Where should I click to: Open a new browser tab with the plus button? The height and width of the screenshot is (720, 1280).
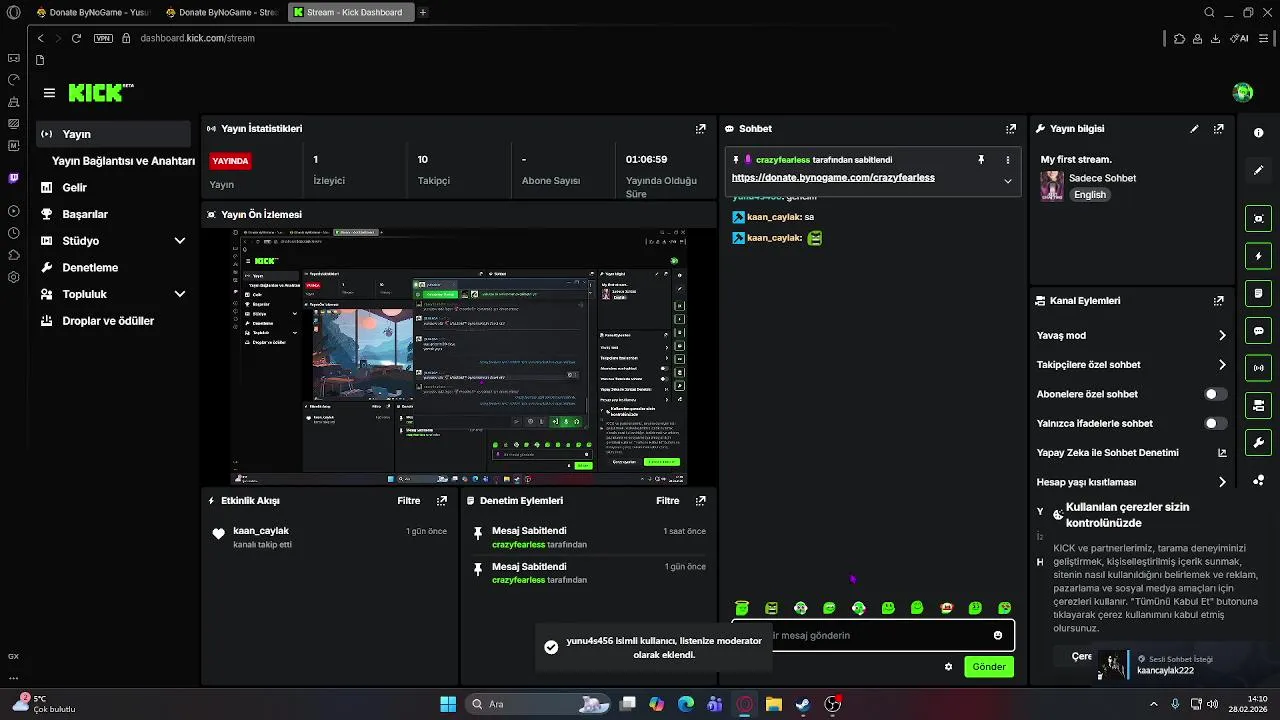tap(423, 12)
